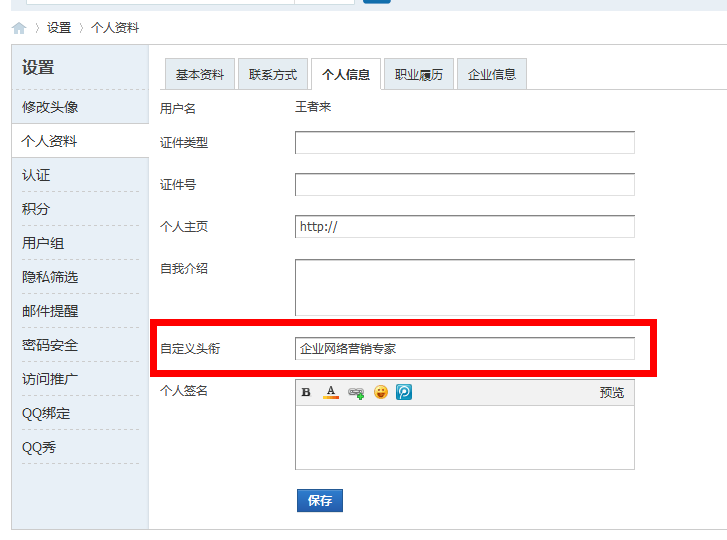Click the 设置 sidebar heading
Image resolution: width=727 pixels, height=540 pixels.
38,68
